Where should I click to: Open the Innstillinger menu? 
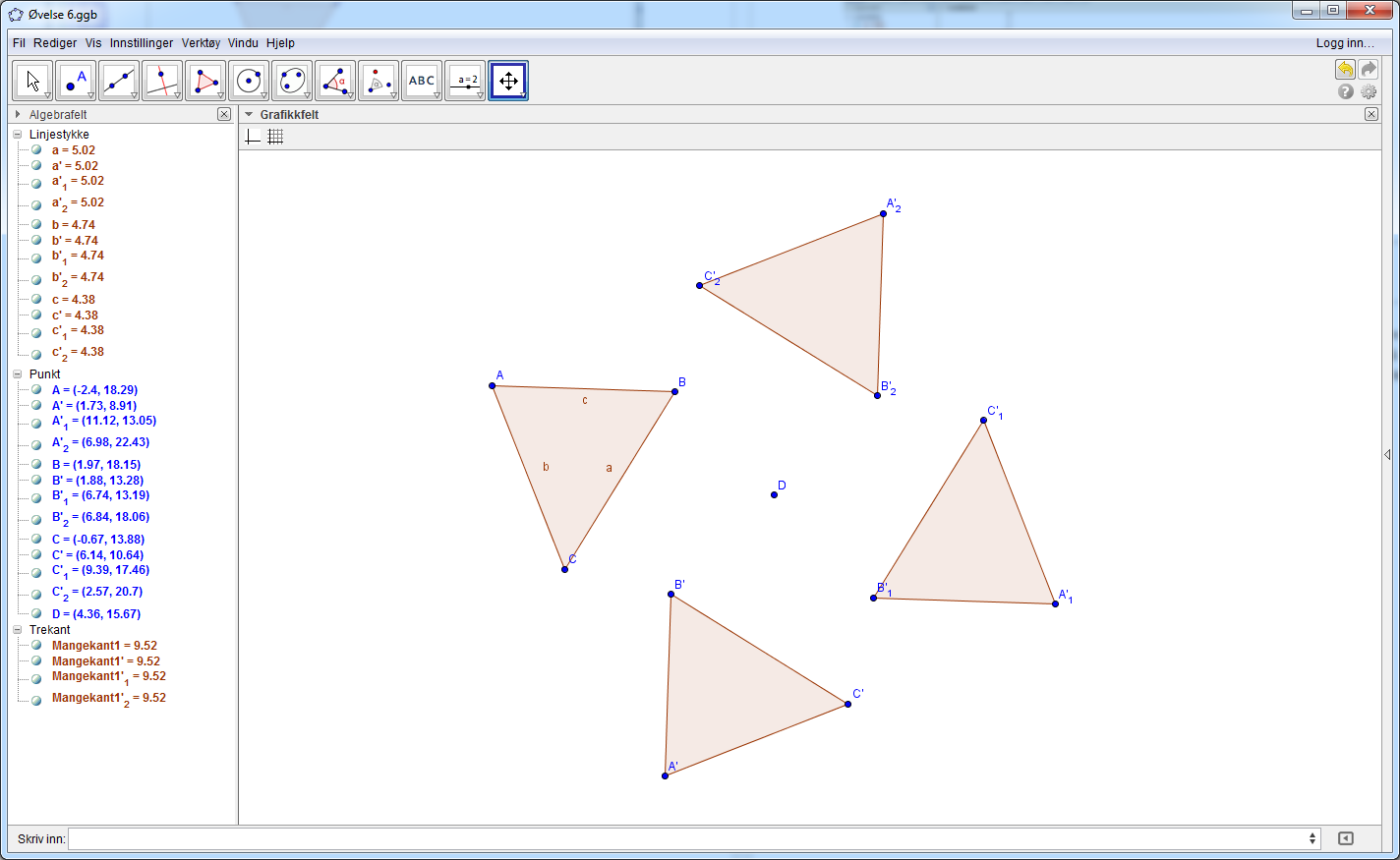click(142, 43)
